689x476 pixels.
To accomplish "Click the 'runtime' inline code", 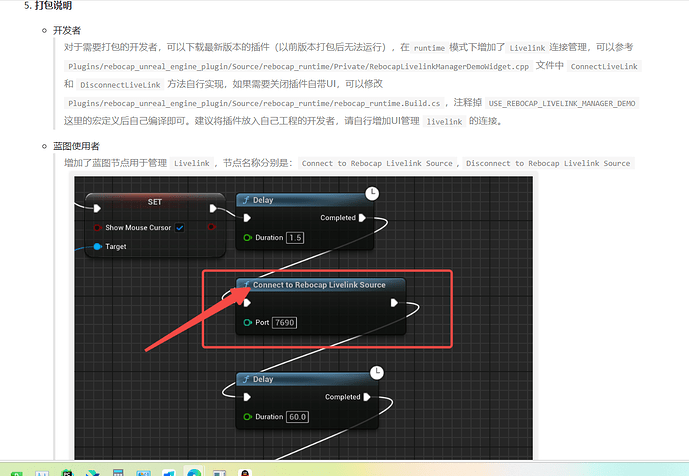I will point(429,48).
